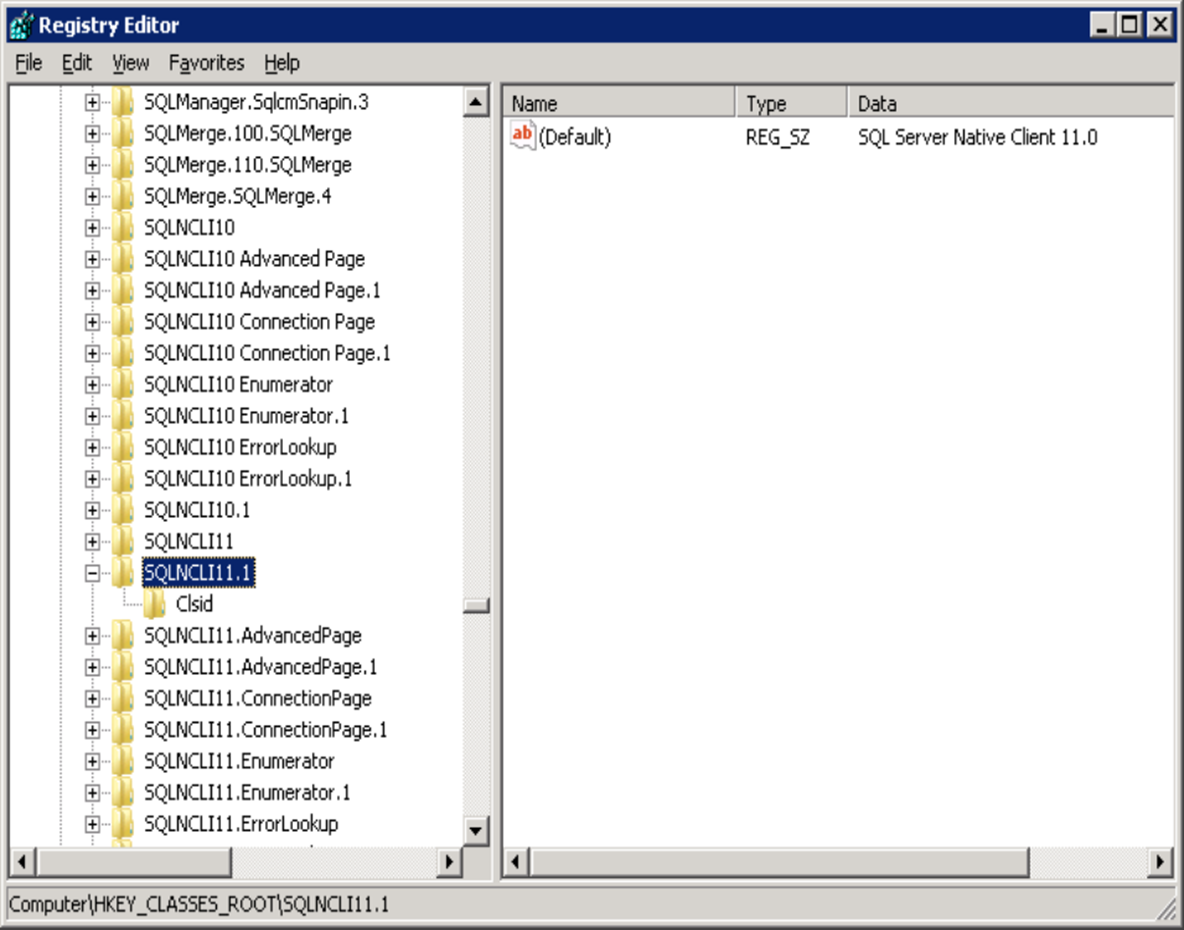The width and height of the screenshot is (1184, 930).
Task: Click folder icon of SQLMerge.SQLMerge.4
Action: [122, 196]
